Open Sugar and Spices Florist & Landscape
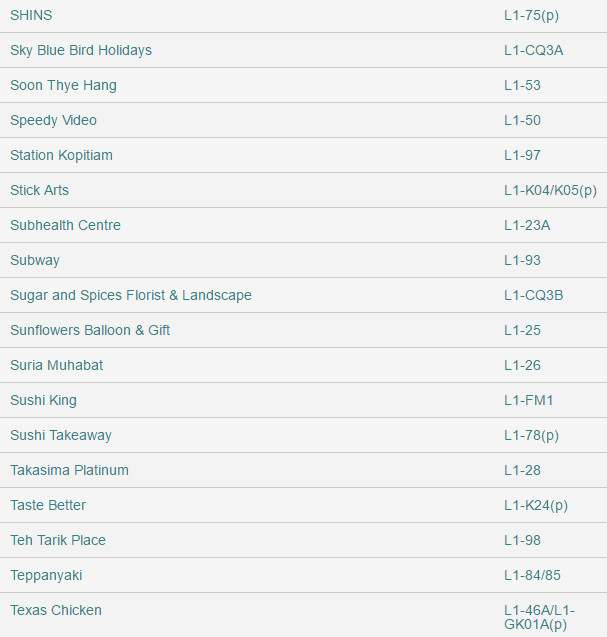This screenshot has height=637, width=607. point(130,296)
